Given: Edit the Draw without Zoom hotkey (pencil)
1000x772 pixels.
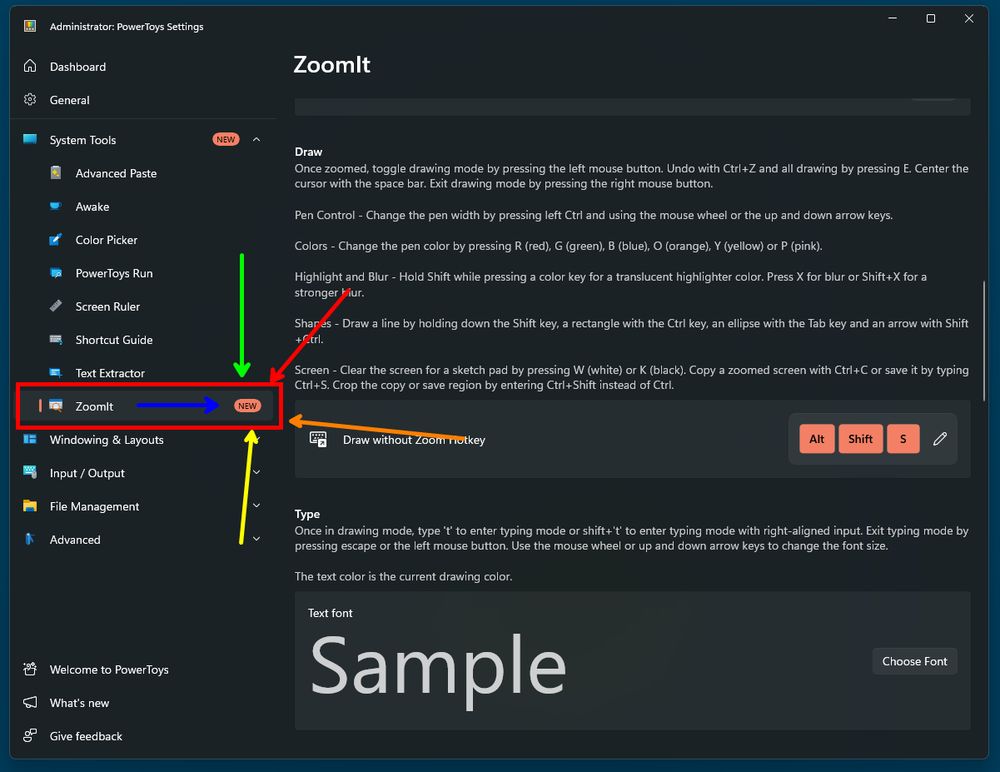Looking at the screenshot, I should click(x=939, y=439).
